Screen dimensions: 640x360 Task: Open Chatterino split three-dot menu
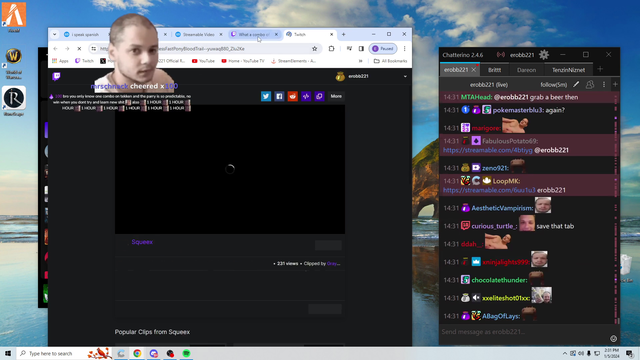(x=604, y=84)
